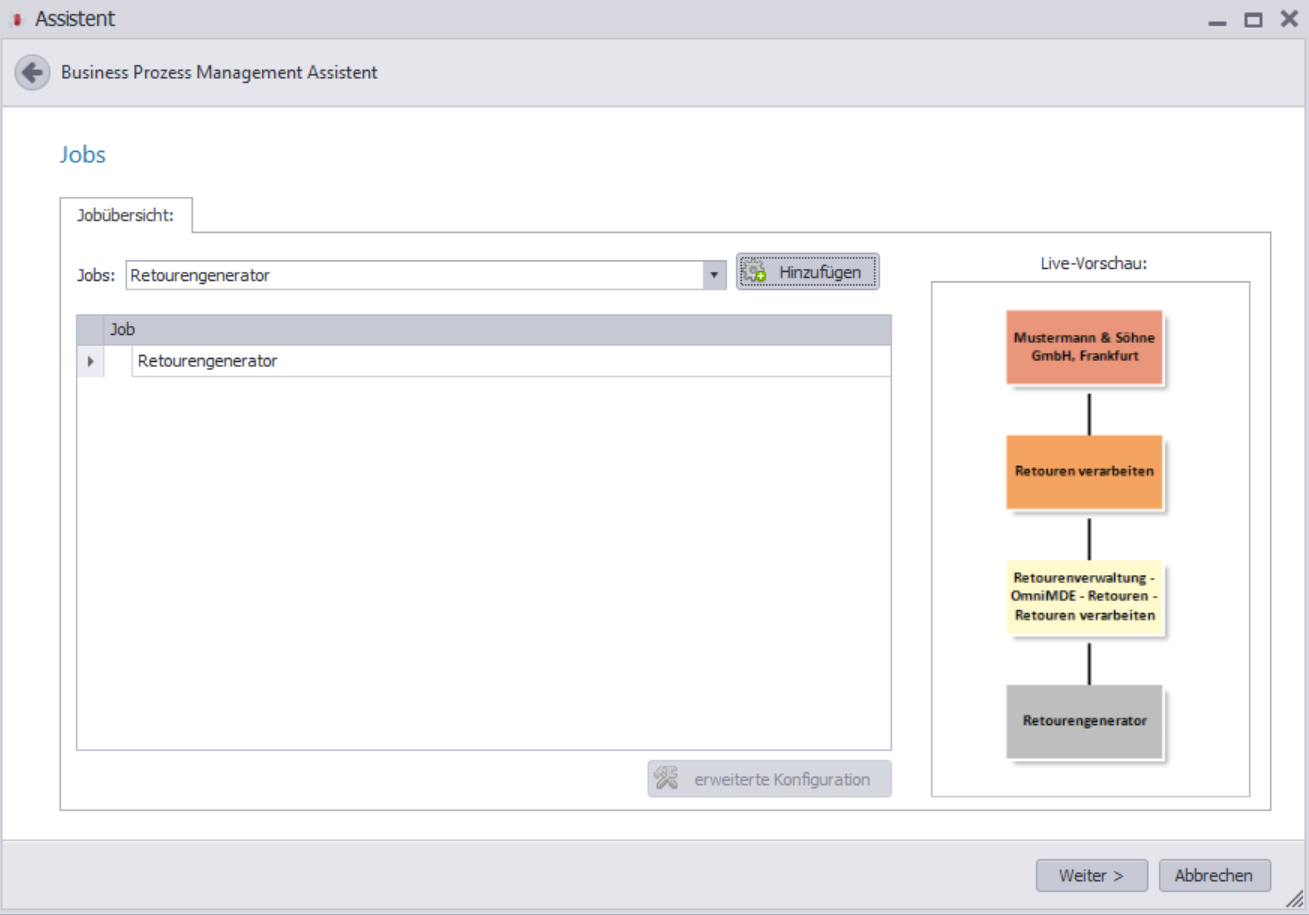This screenshot has width=1309, height=915.
Task: Click the Mustermann & Söhne preview box
Action: pos(1085,347)
